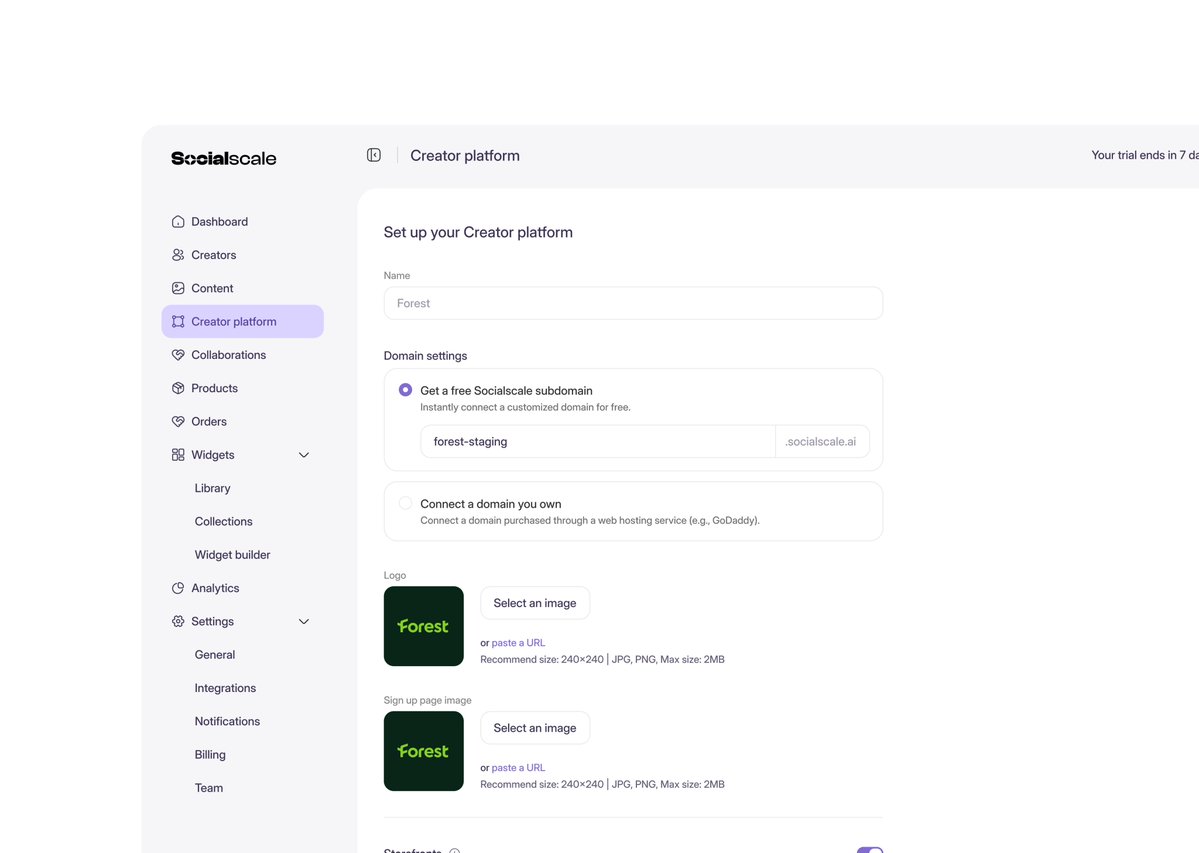
Task: Click the forest-staging subdomain field
Action: pos(598,441)
